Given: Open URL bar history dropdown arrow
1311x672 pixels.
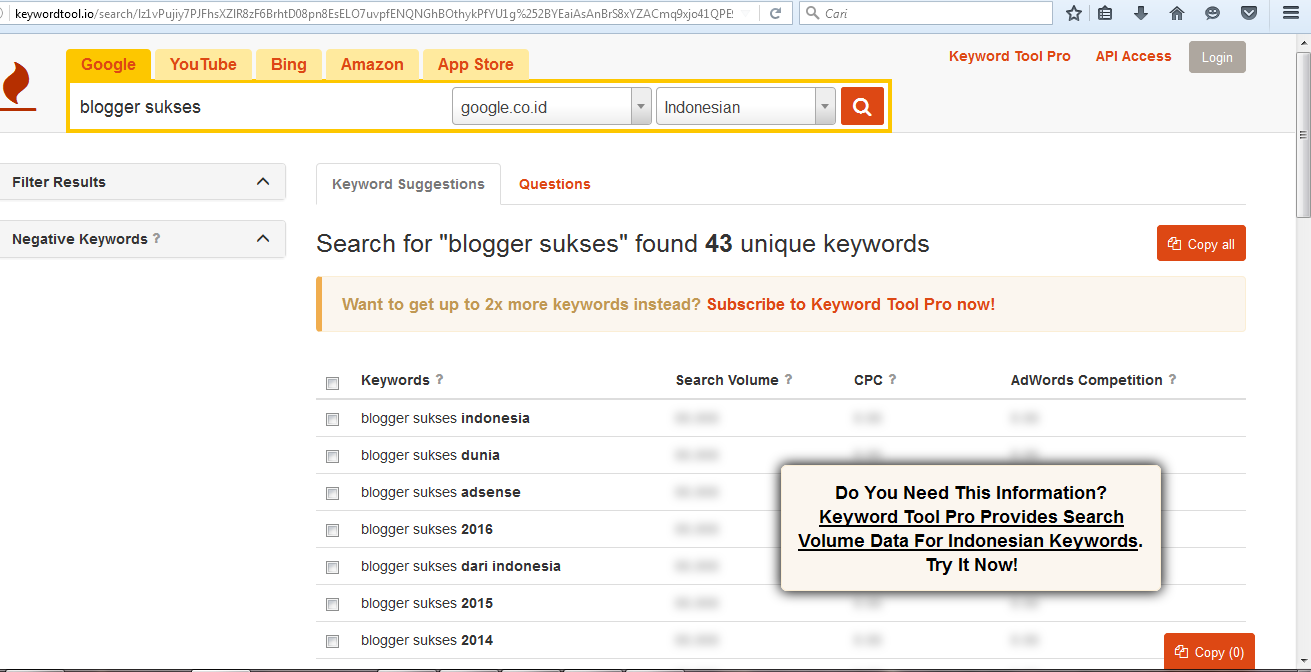Looking at the screenshot, I should tap(746, 14).
